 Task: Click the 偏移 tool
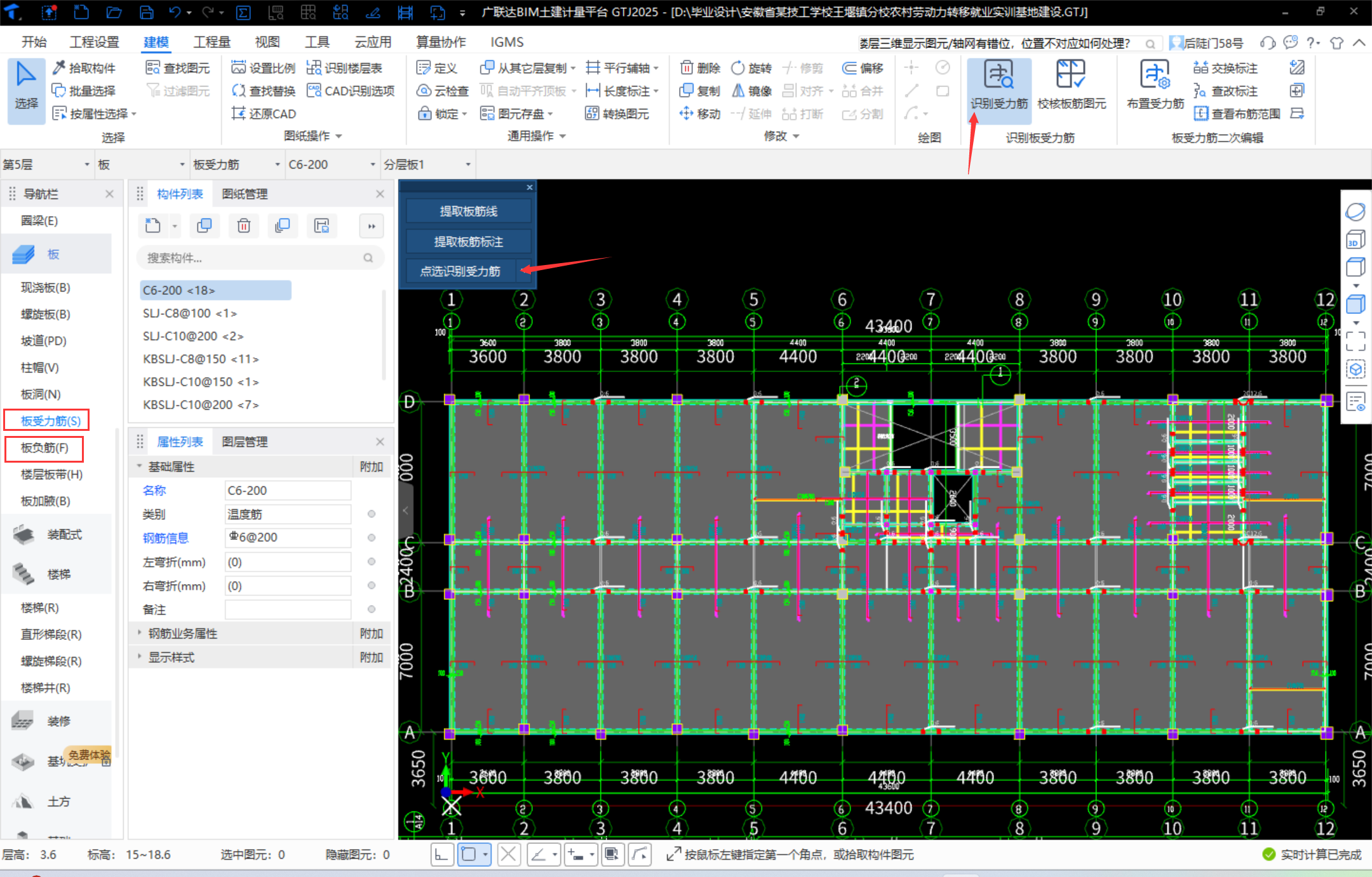863,68
